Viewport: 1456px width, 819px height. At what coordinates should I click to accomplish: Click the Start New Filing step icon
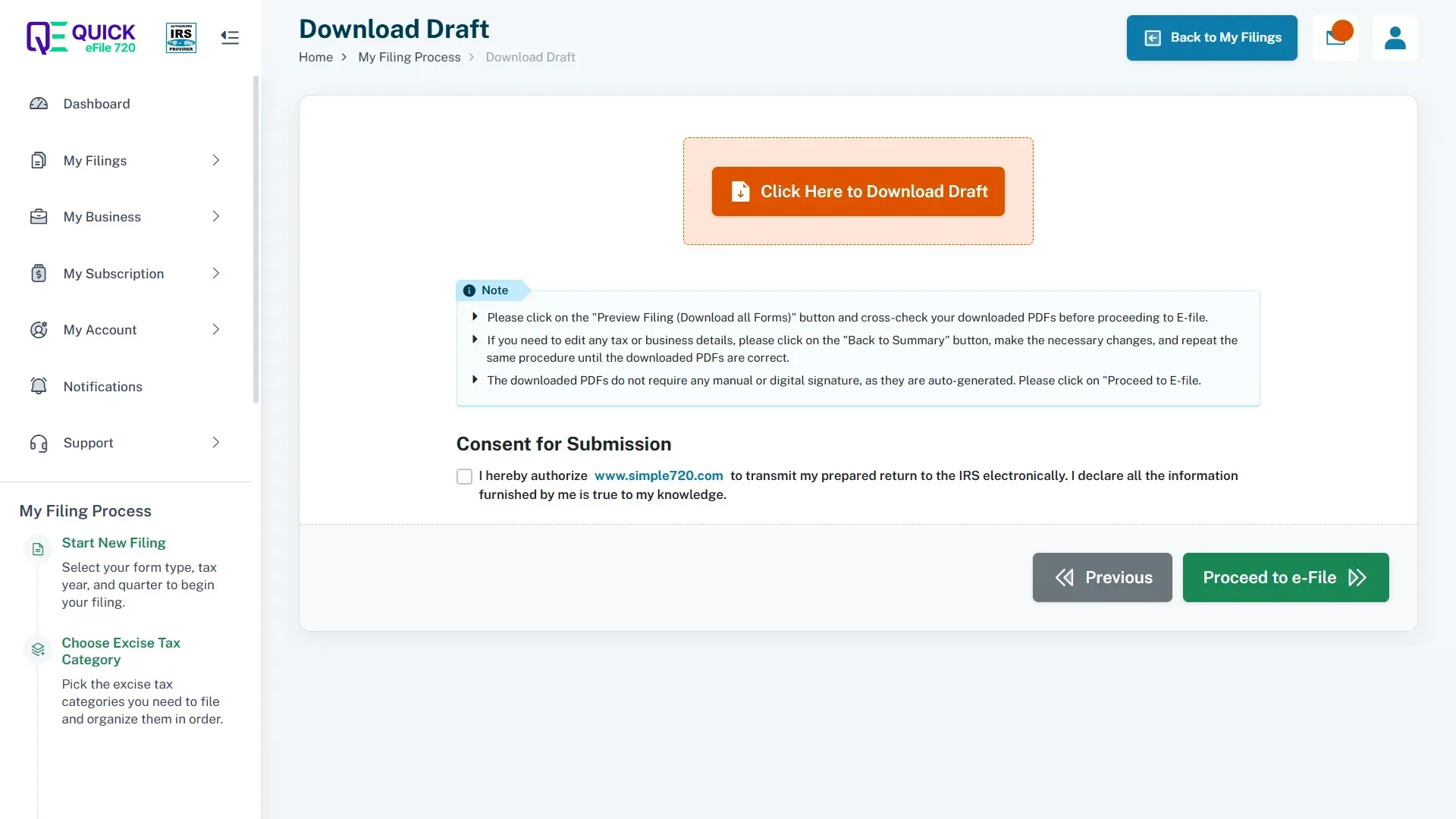point(38,549)
